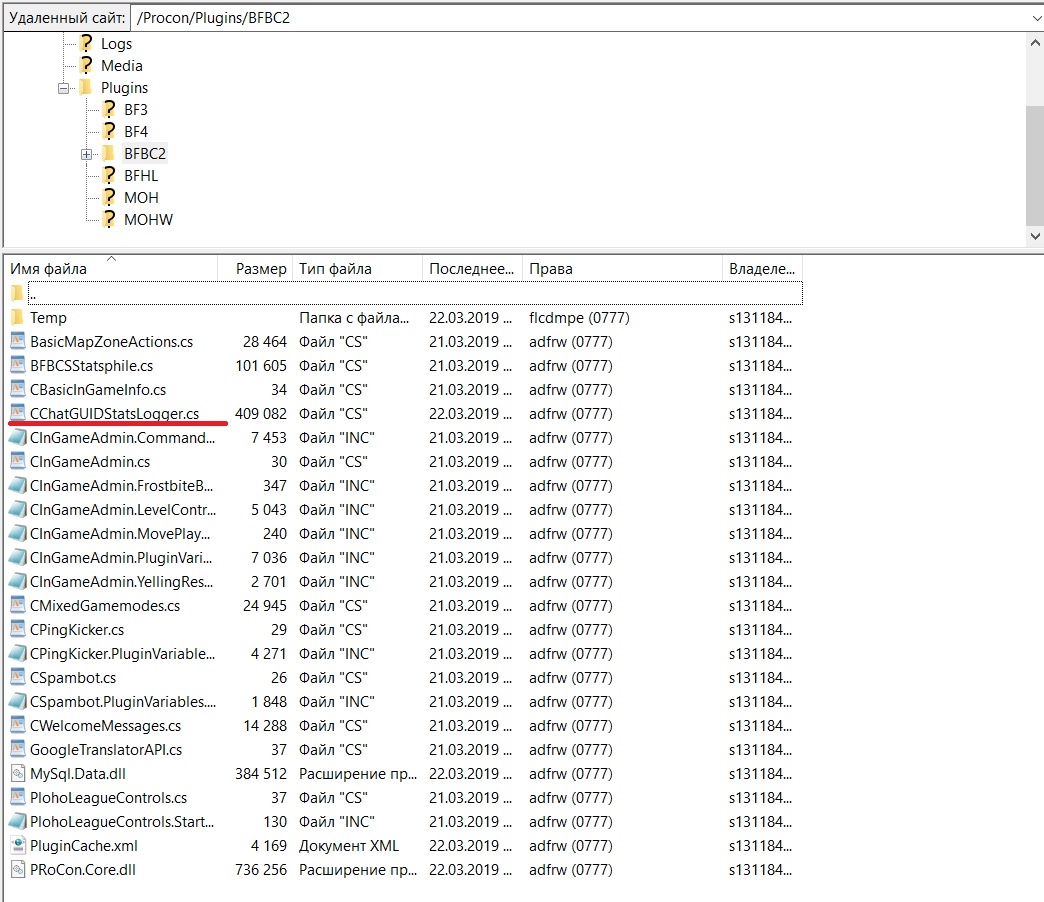Click the Plugins folder icon

85,87
